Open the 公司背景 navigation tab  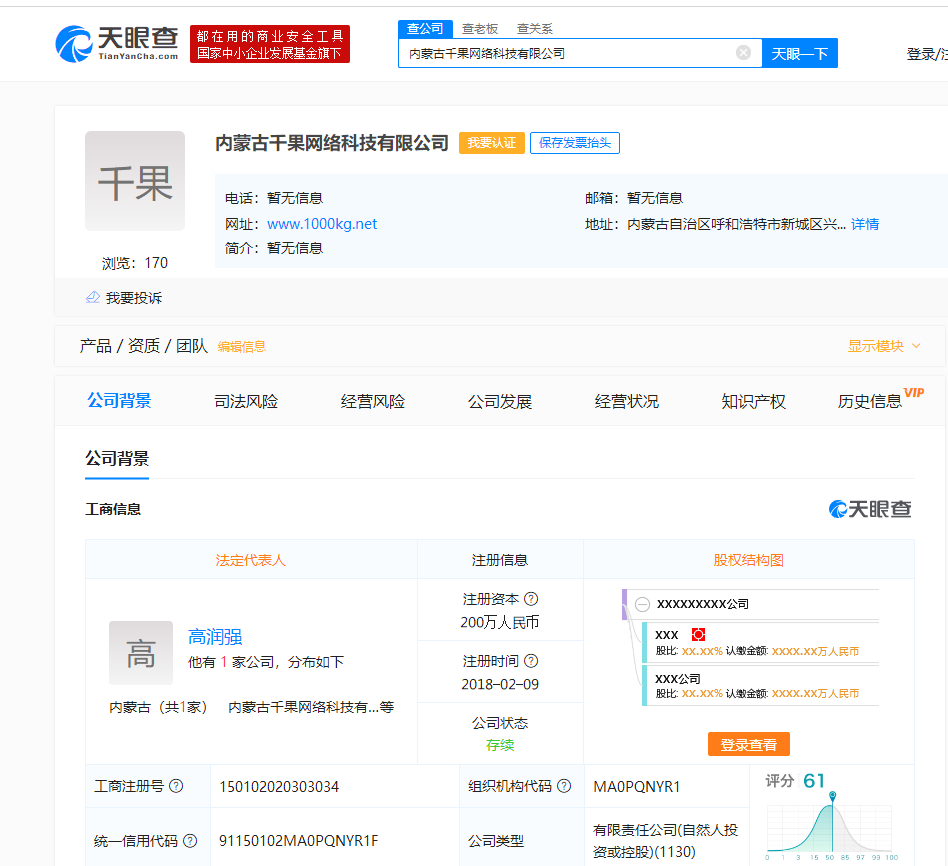(119, 400)
